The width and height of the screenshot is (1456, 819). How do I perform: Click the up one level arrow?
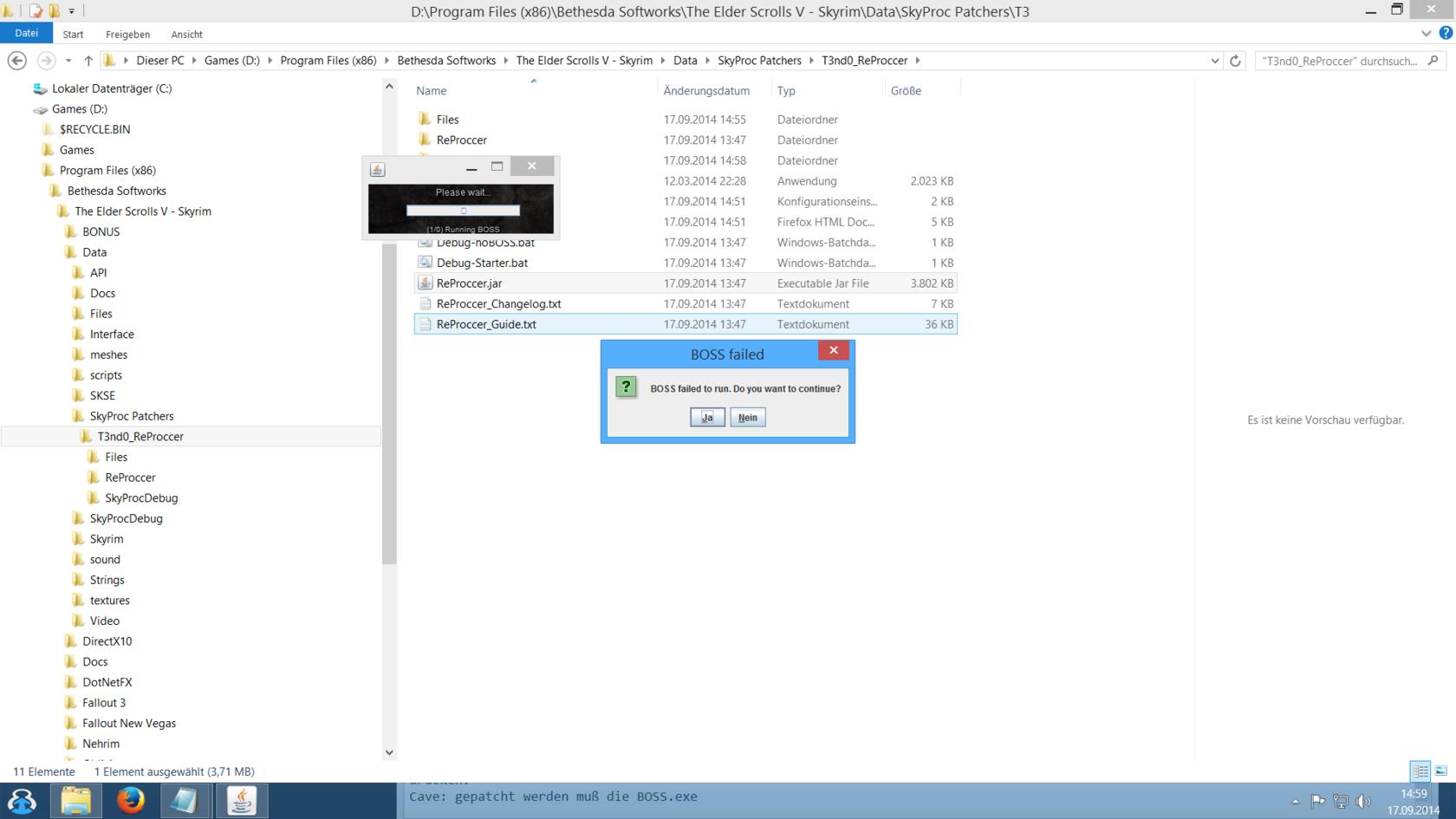coord(88,61)
